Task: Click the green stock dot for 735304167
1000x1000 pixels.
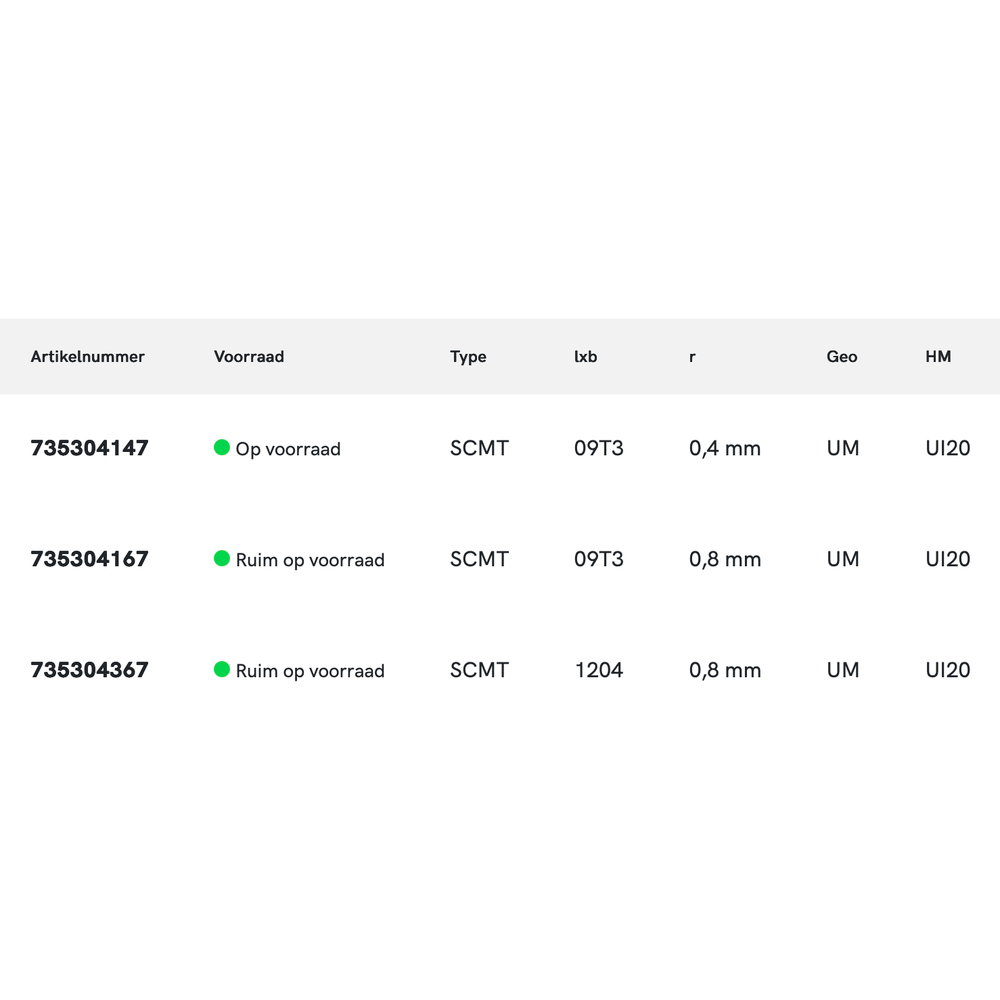Action: click(x=222, y=558)
